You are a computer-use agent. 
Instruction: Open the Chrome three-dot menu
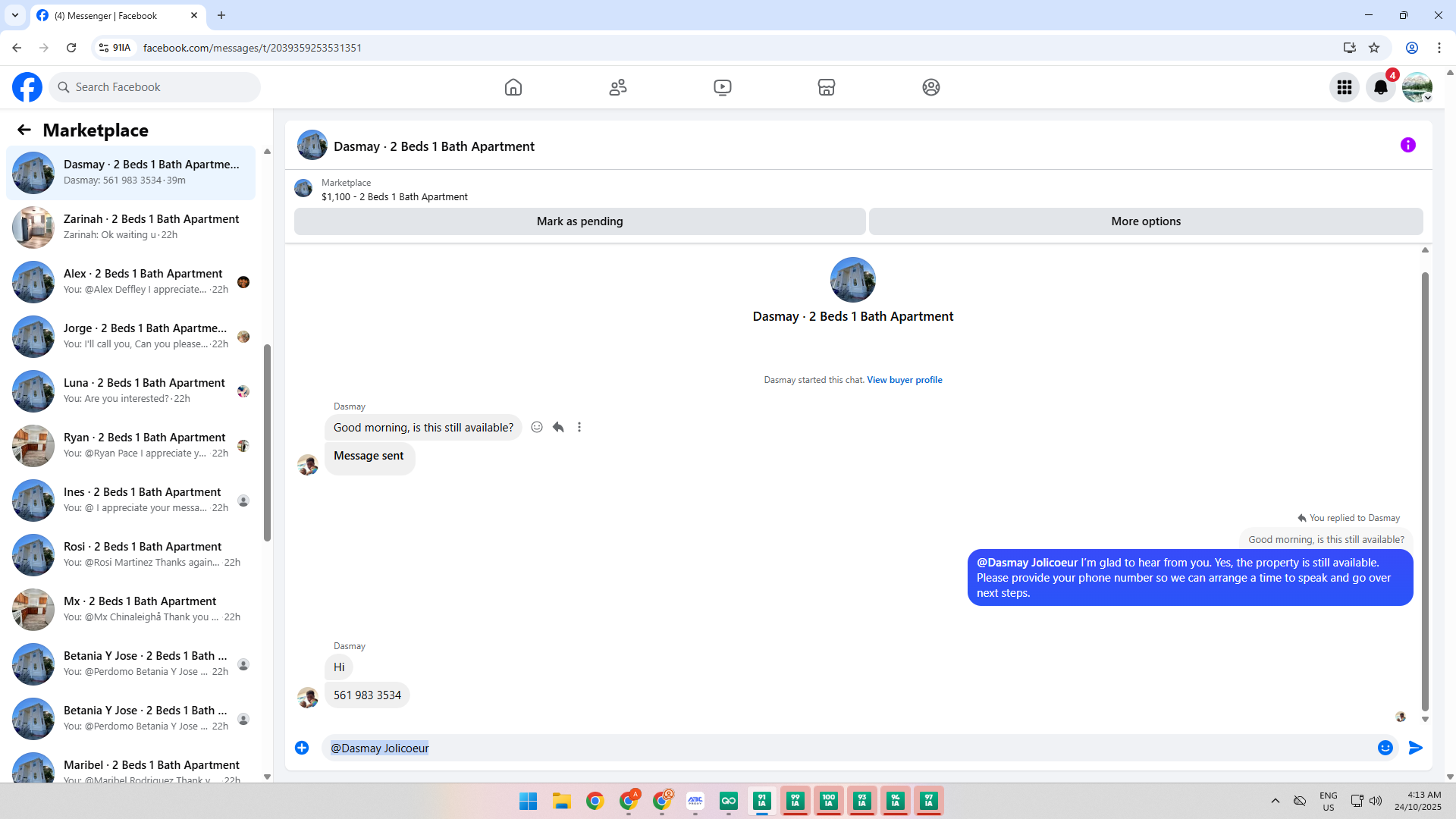click(x=1439, y=48)
